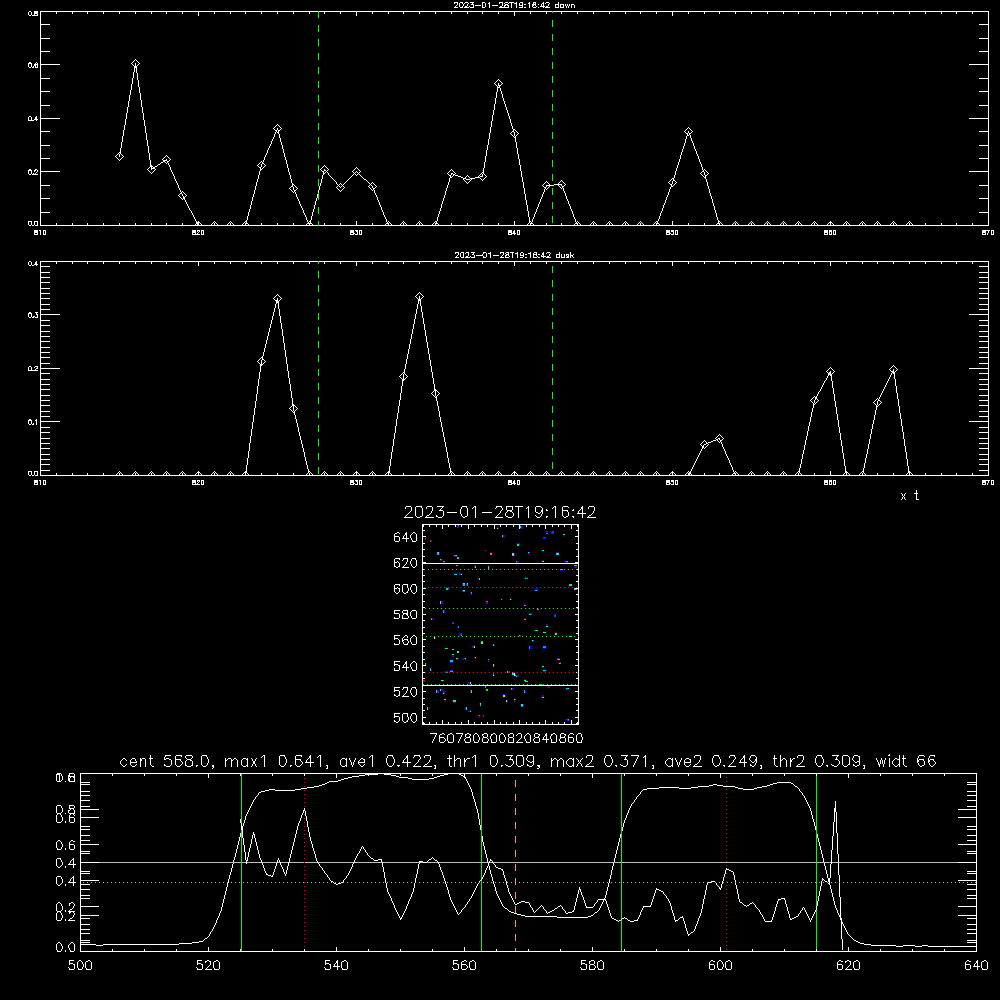The height and width of the screenshot is (1000, 1000).
Task: Click the '620' label on bottom plot x-axis
Action: (x=848, y=966)
